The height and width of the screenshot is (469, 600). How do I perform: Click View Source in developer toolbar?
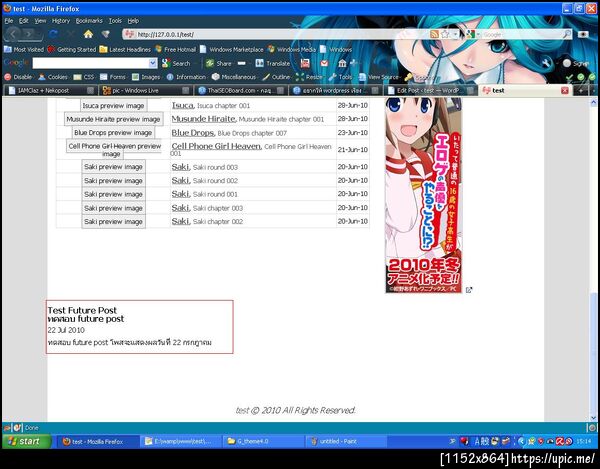(x=378, y=77)
